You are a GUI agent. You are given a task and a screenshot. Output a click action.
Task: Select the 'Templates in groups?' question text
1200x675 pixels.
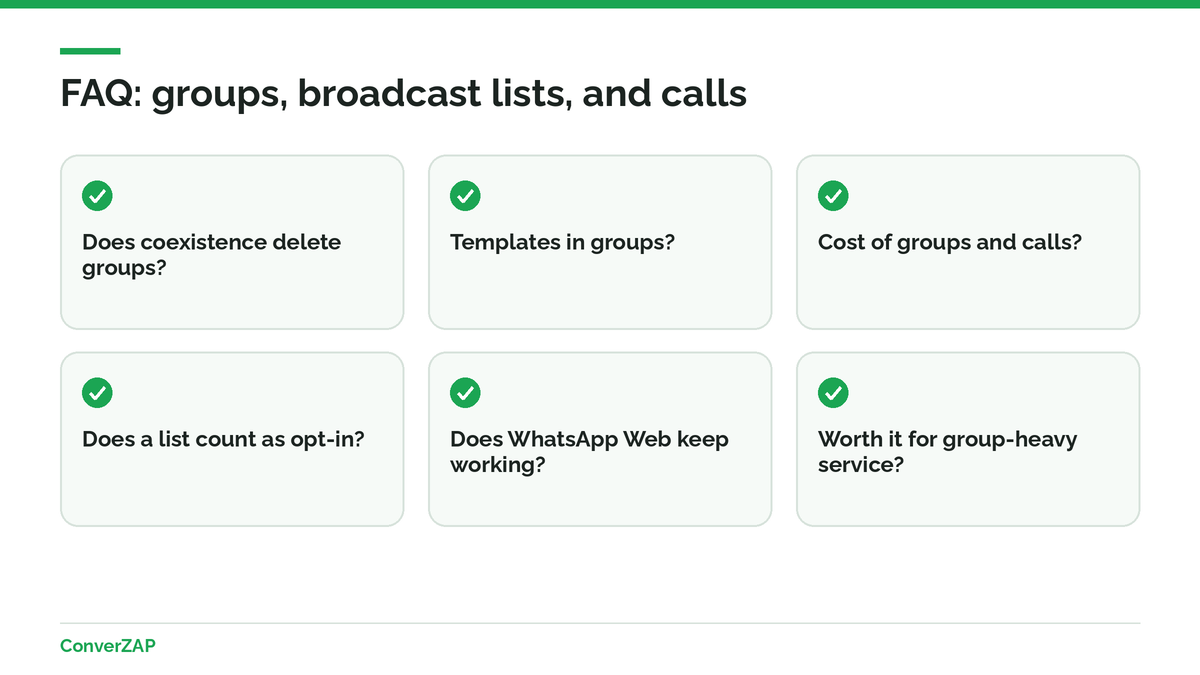tap(563, 242)
